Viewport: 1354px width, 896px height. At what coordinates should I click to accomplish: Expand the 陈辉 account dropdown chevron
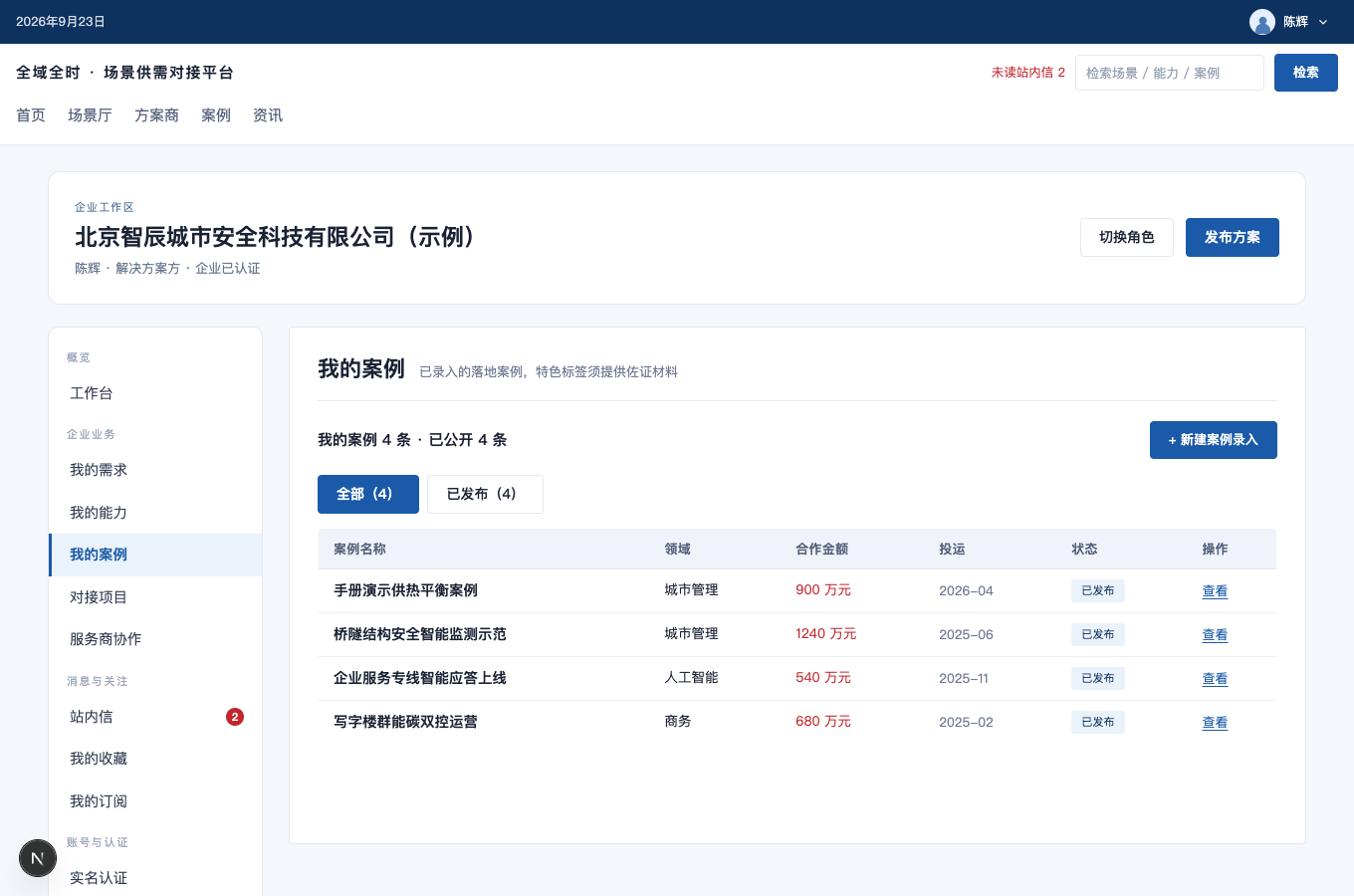[x=1323, y=22]
